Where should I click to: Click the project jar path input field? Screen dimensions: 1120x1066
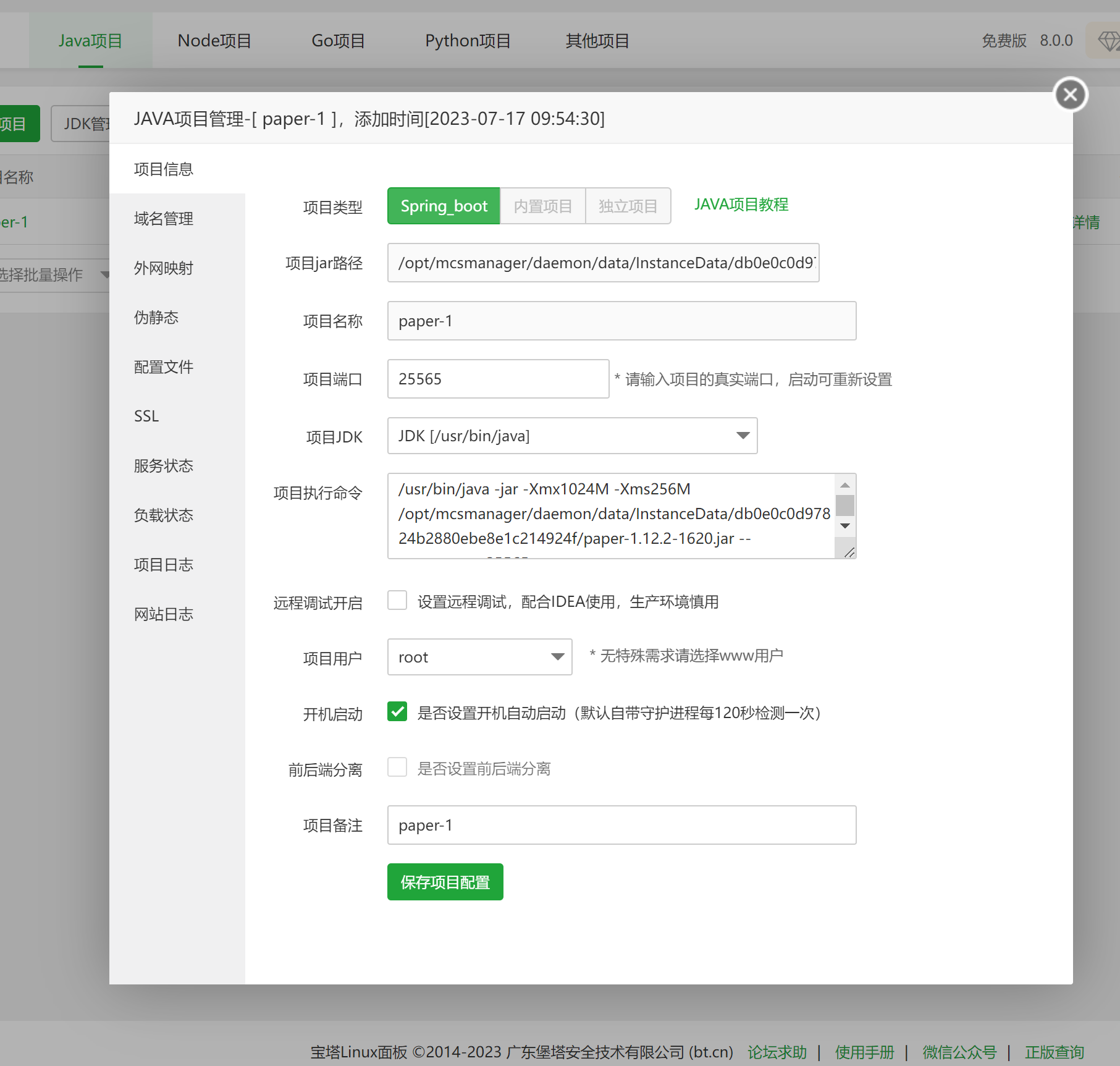pos(603,263)
